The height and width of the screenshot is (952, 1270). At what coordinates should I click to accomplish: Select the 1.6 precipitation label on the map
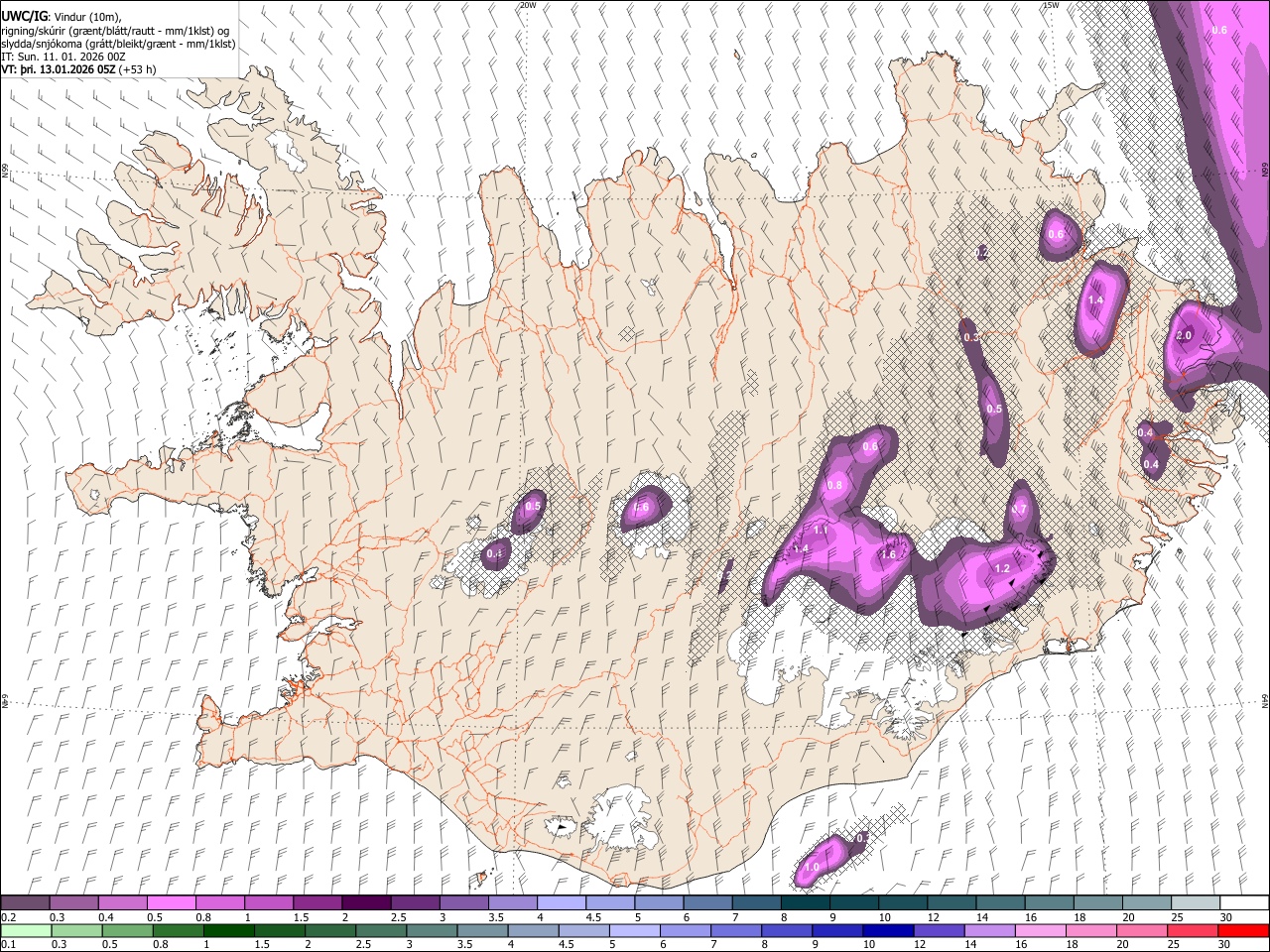click(889, 555)
